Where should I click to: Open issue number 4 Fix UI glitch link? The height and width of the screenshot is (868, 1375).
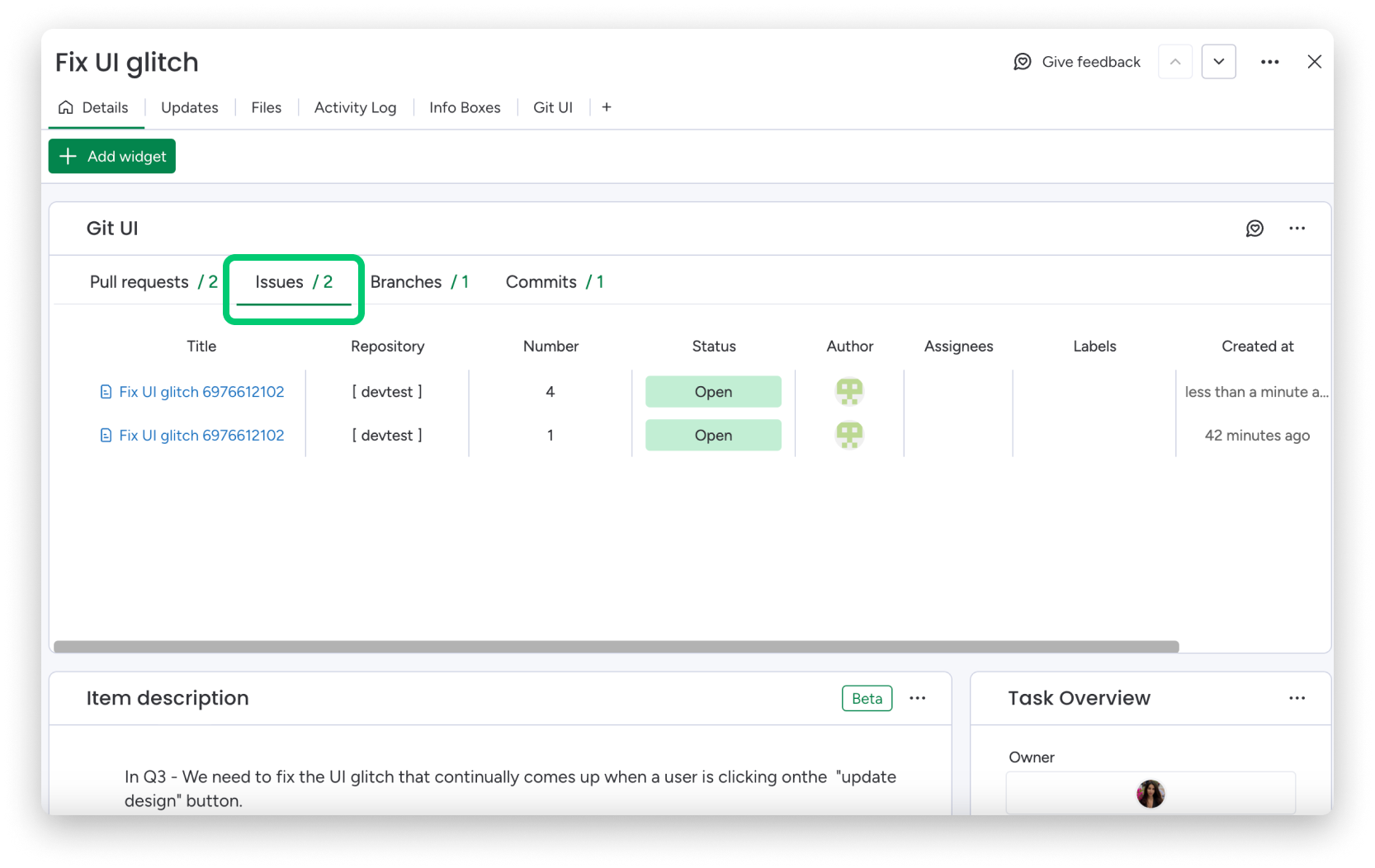tap(201, 392)
